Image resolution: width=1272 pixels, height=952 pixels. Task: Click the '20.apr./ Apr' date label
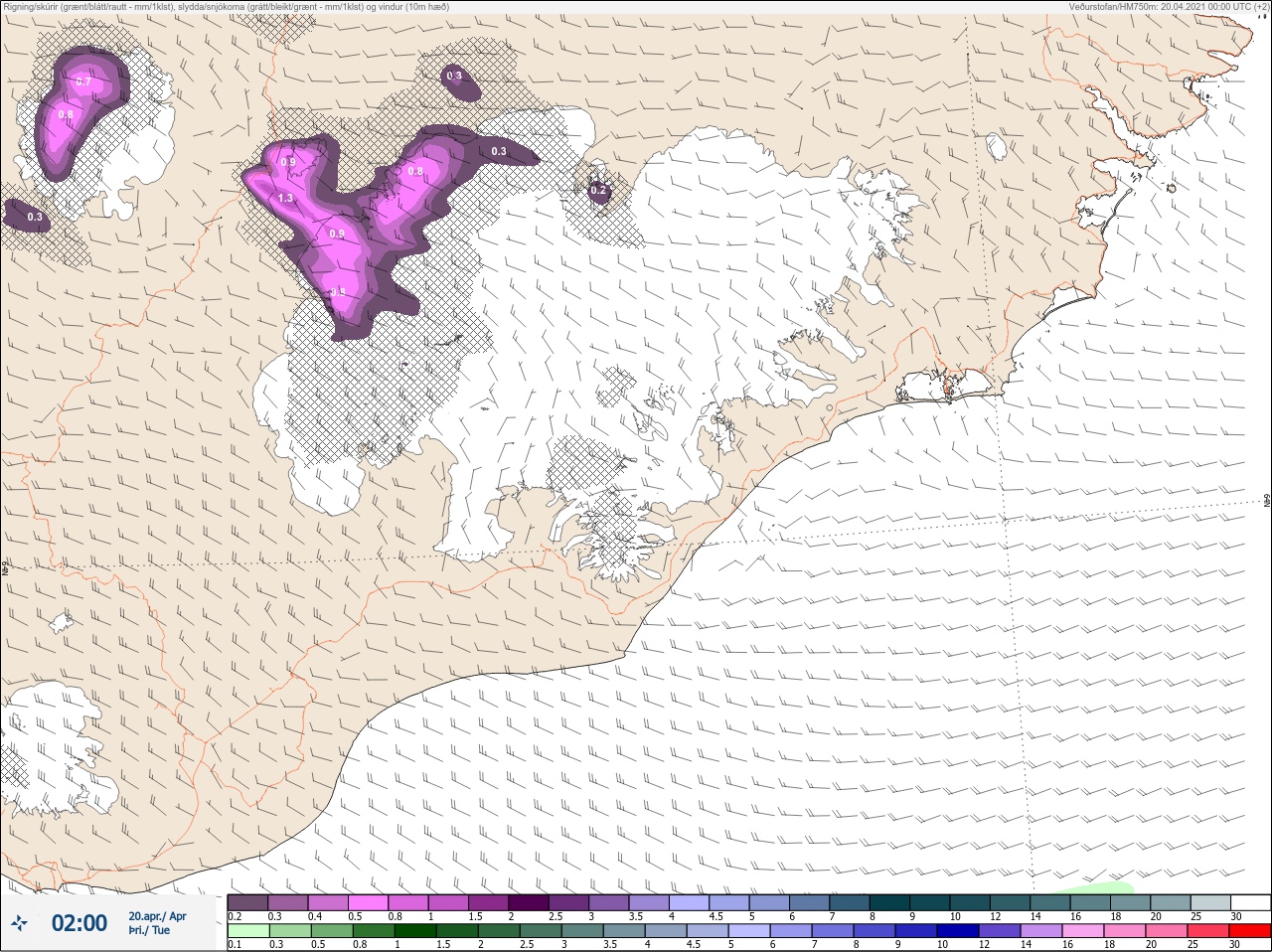pos(157,916)
